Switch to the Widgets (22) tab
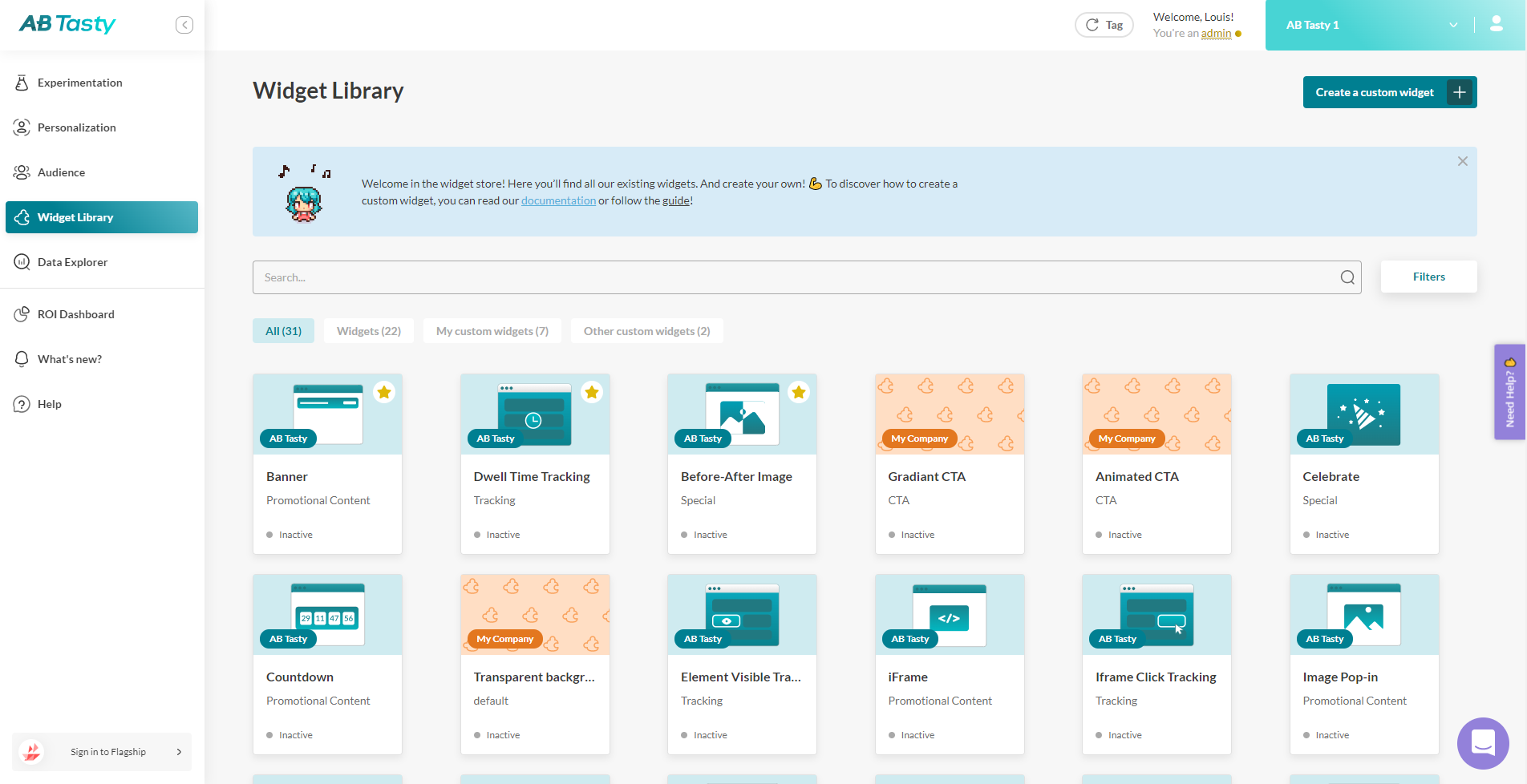The image size is (1527, 784). click(368, 330)
